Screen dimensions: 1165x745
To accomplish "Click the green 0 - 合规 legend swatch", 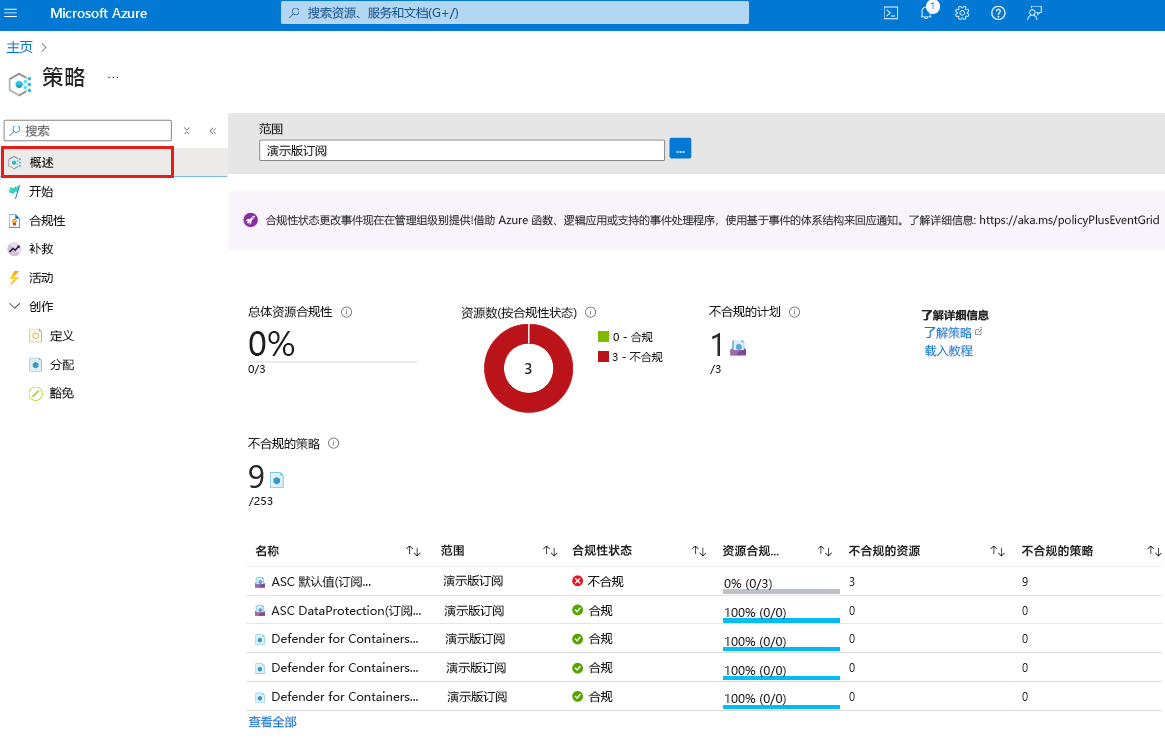I will click(603, 336).
